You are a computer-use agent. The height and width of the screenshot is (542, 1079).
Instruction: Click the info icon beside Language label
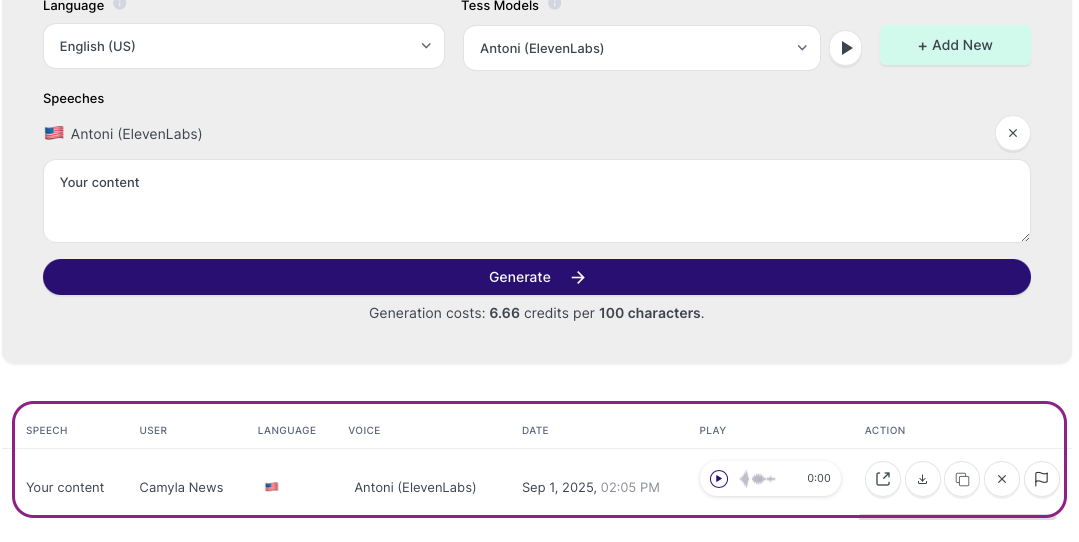[120, 4]
